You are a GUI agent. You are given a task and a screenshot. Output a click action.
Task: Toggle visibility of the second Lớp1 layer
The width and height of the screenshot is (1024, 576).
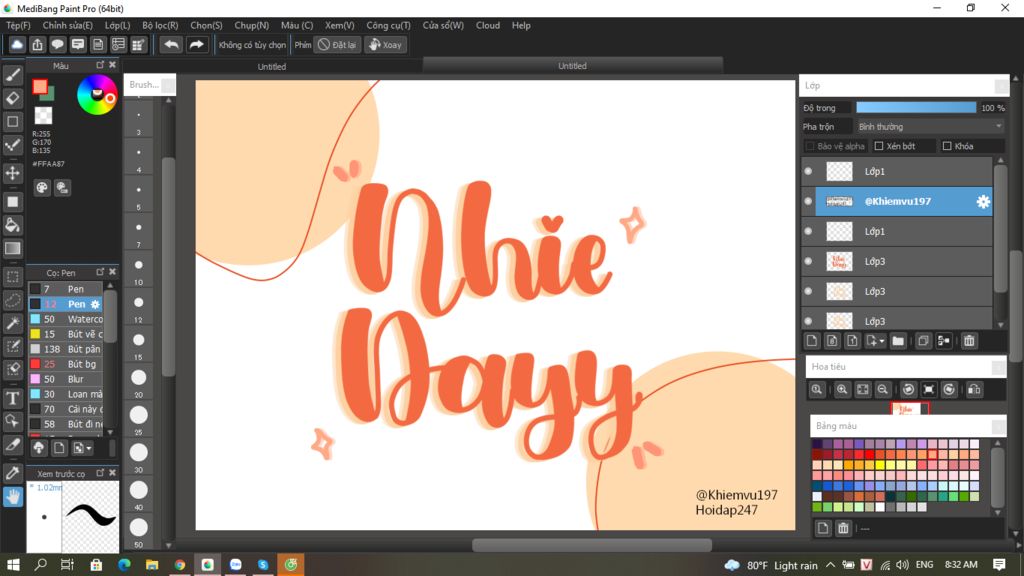click(x=808, y=231)
